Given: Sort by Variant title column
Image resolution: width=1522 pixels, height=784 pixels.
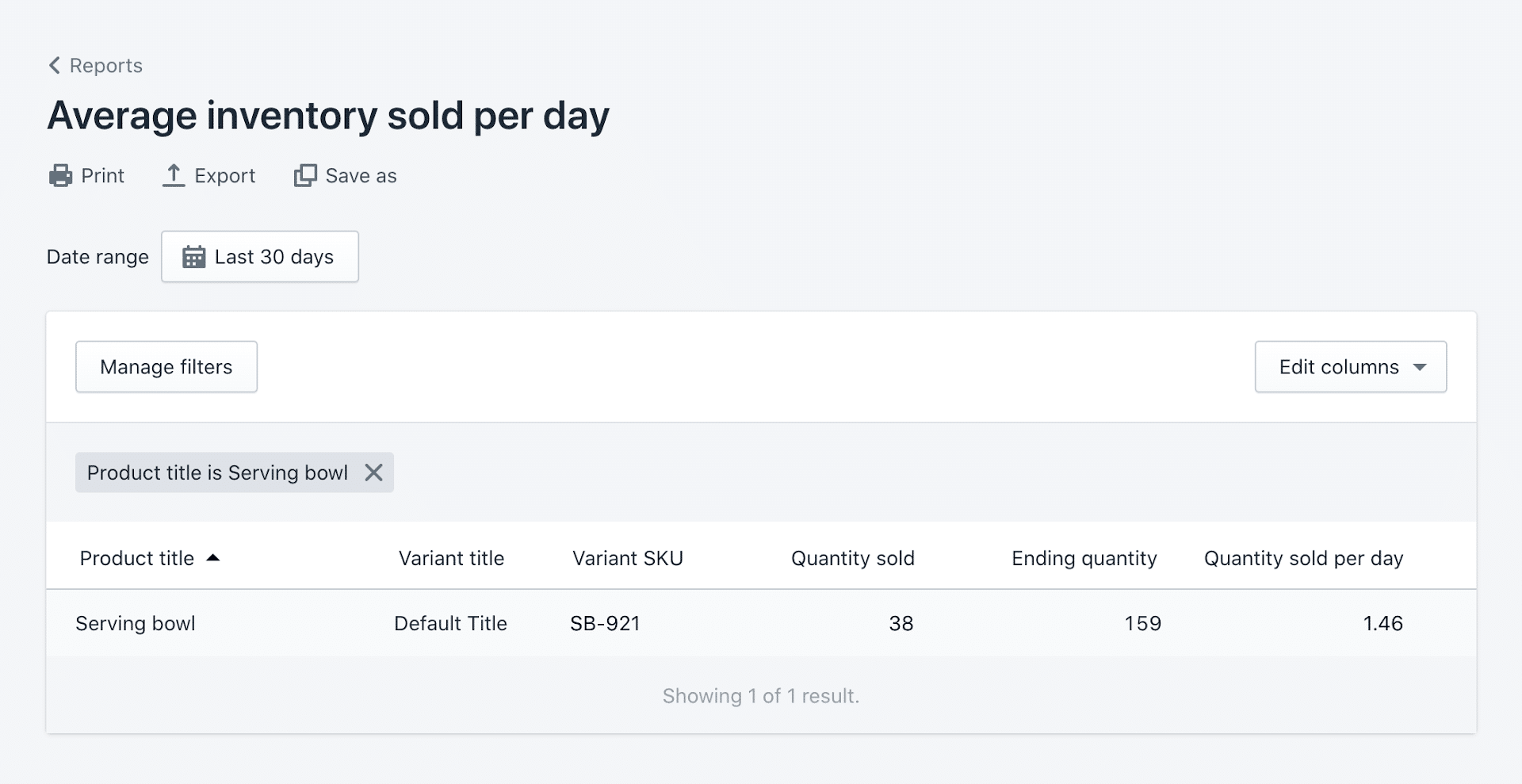Looking at the screenshot, I should tap(451, 558).
